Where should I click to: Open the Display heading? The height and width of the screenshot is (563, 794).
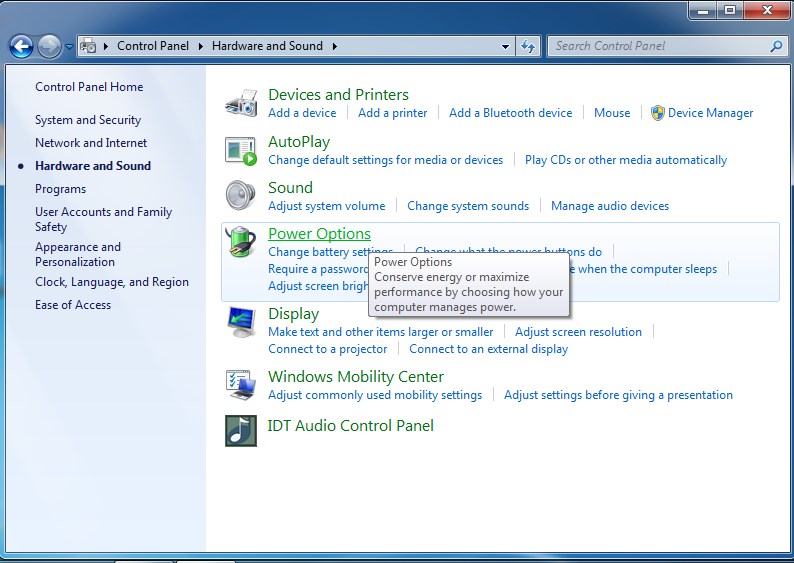tap(293, 314)
